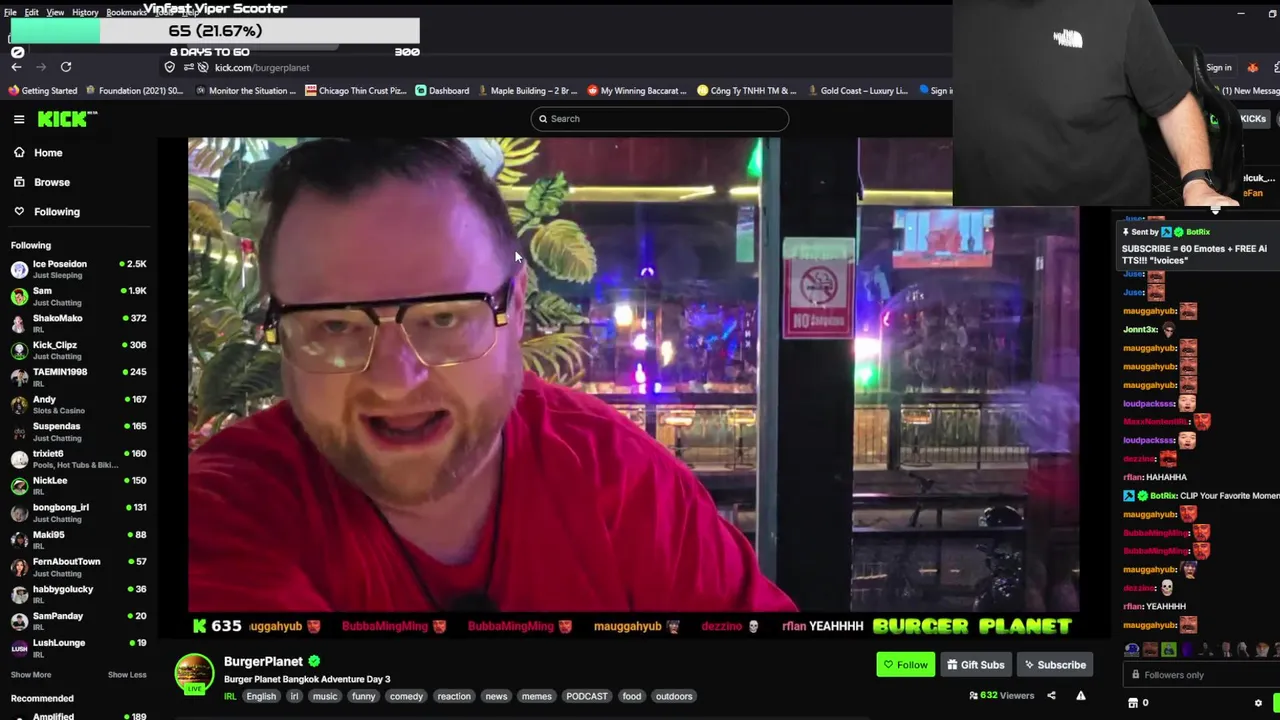Viewport: 1280px width, 720px height.
Task: Click LushLounge avatar in sidebar
Action: coord(19,648)
